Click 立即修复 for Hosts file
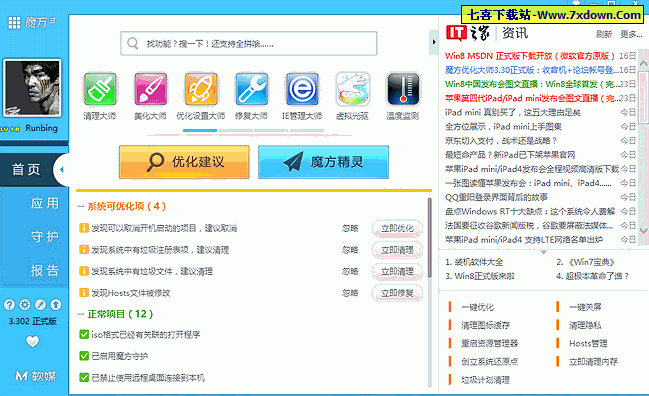Viewport: 649px width, 396px height. (397, 293)
